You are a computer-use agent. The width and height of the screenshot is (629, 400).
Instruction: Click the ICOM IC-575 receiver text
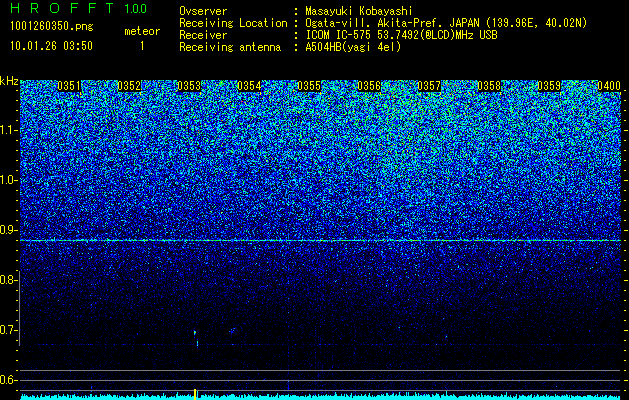(401, 35)
